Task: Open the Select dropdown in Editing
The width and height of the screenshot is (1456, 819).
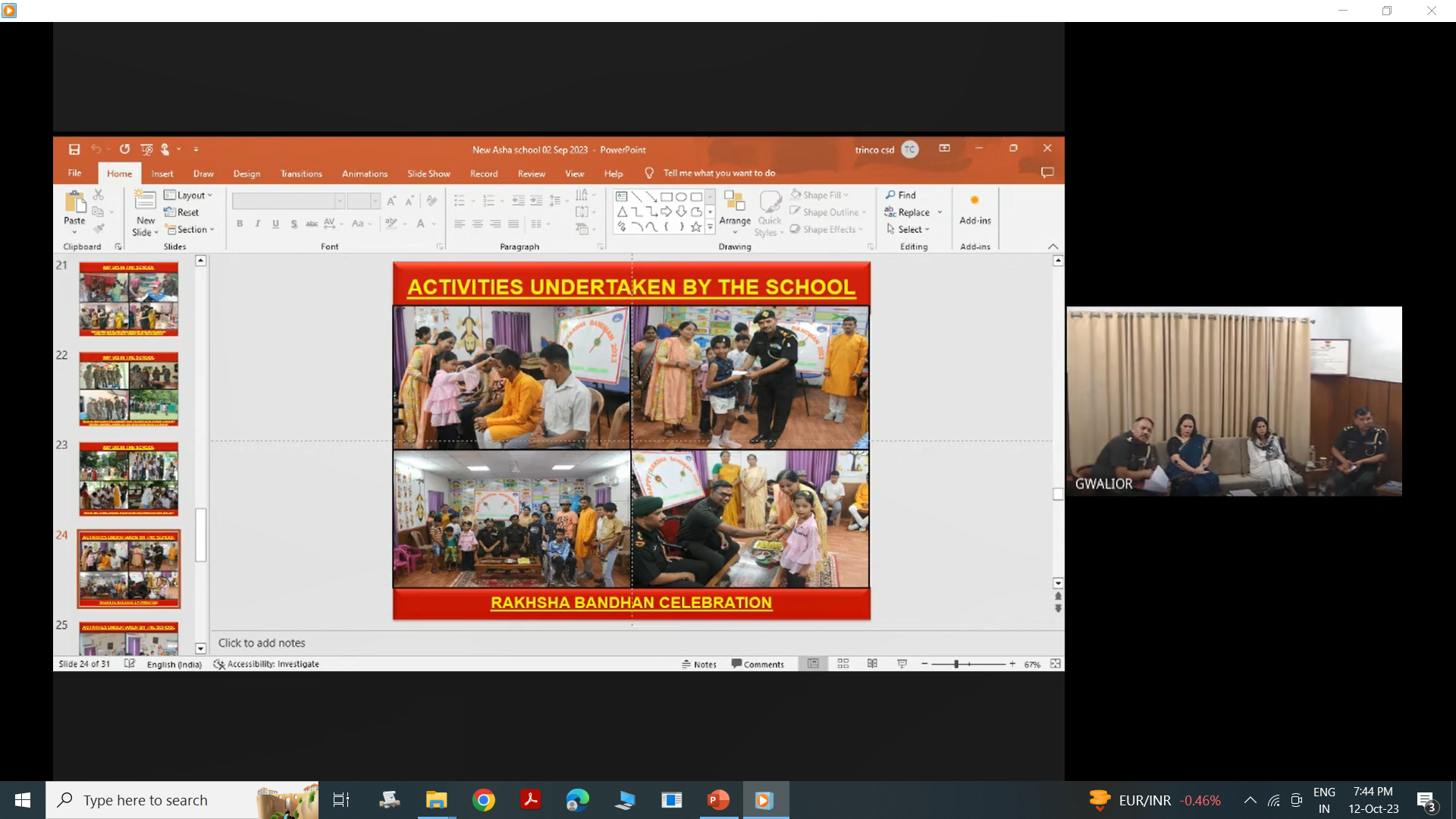Action: 908,229
